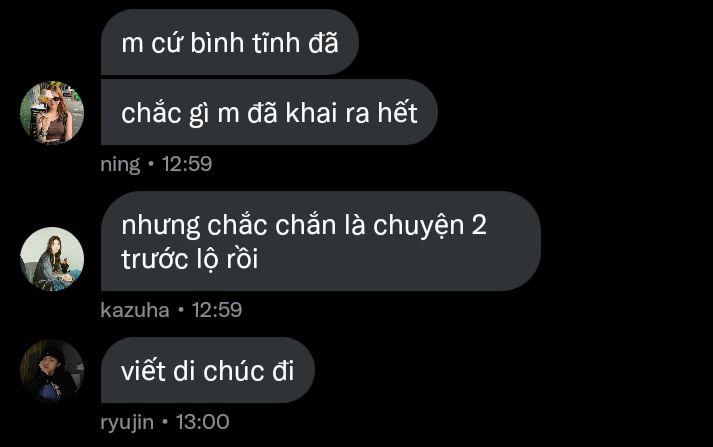The image size is (713, 447).
Task: Click the dot separator after ning
Action: pyautogui.click(x=151, y=164)
